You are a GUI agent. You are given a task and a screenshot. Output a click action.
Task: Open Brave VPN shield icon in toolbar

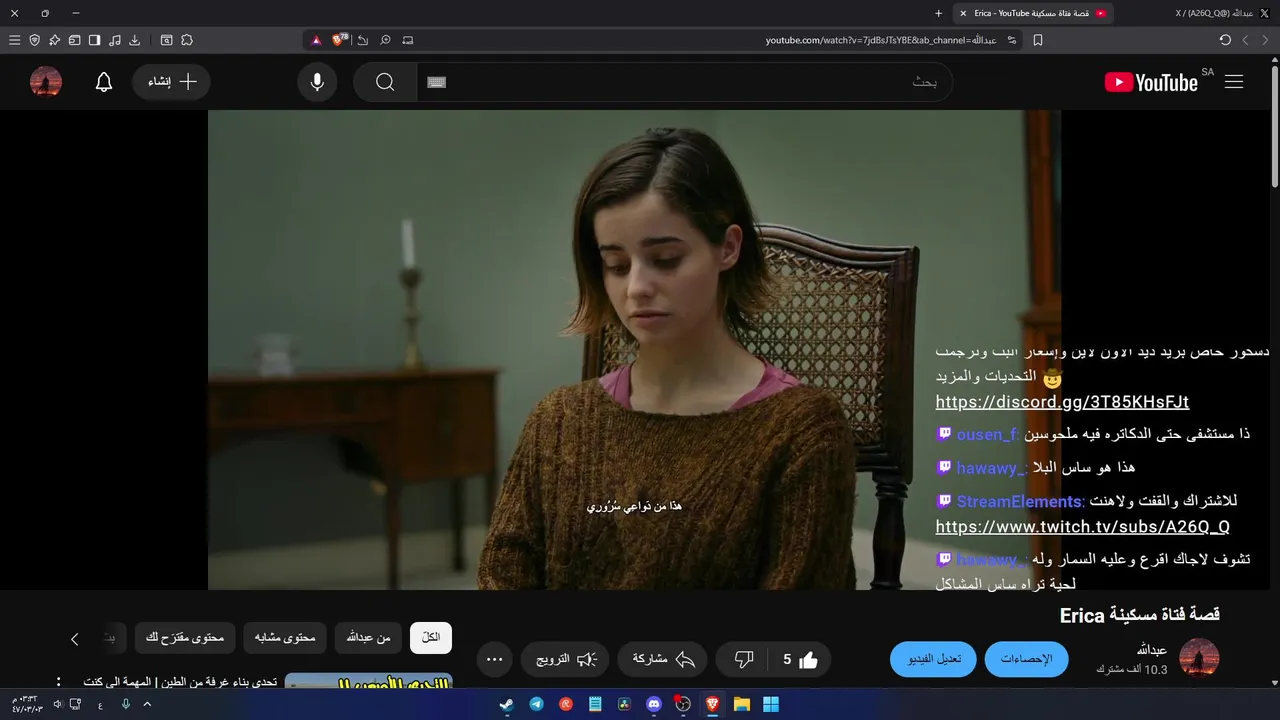[x=35, y=40]
